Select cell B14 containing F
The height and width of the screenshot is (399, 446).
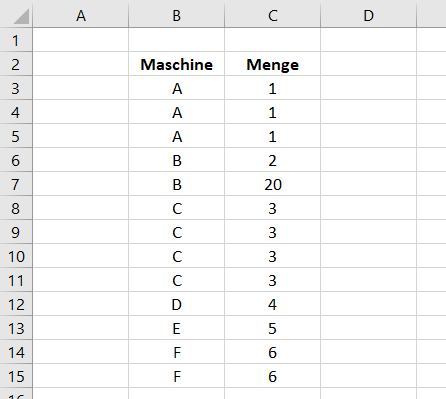point(177,352)
